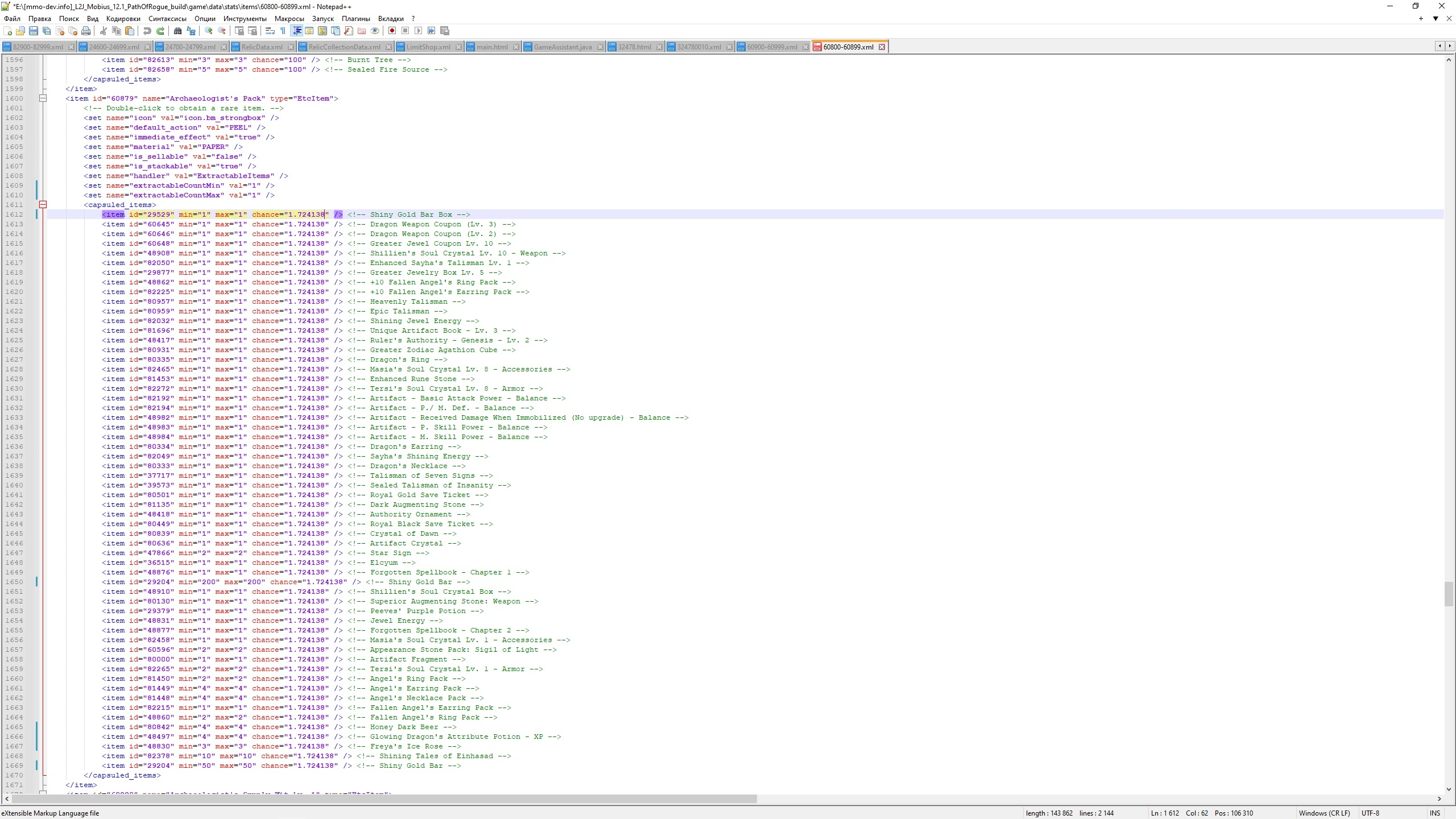Toggle Synchronize Horizontal Scrolling button
This screenshot has width=1456, height=819.
pyautogui.click(x=253, y=31)
